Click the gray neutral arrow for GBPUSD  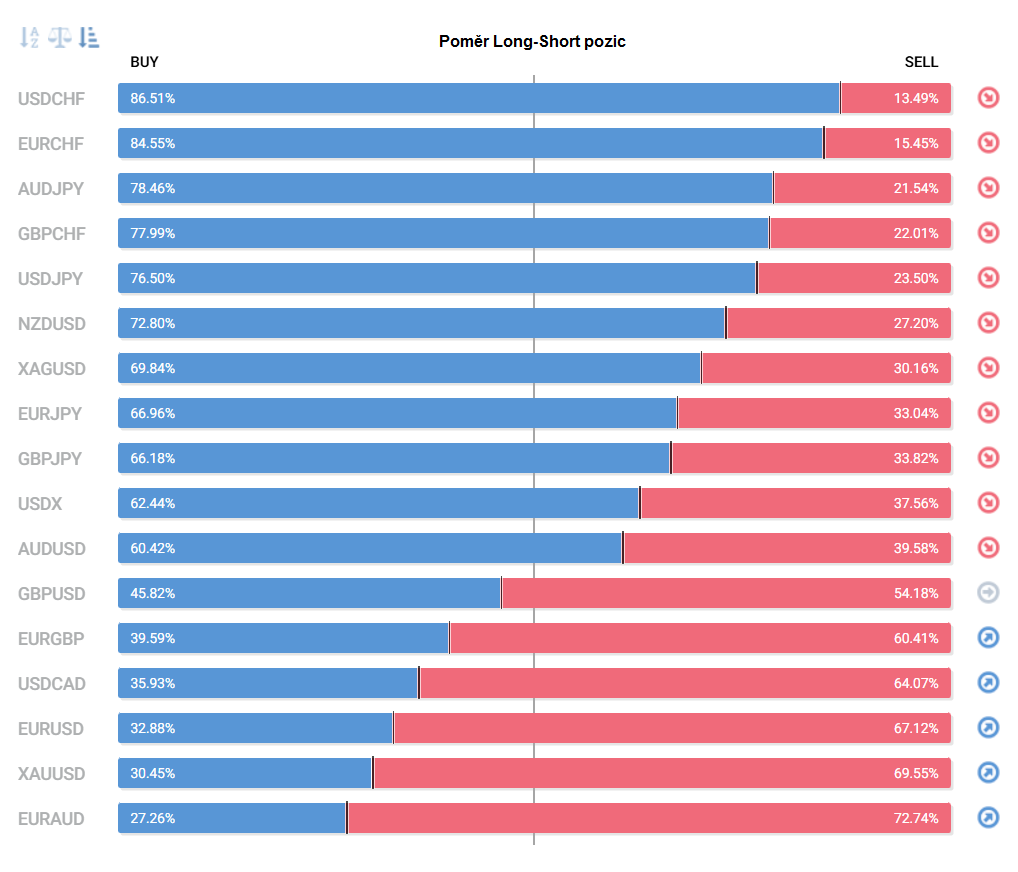(x=988, y=593)
